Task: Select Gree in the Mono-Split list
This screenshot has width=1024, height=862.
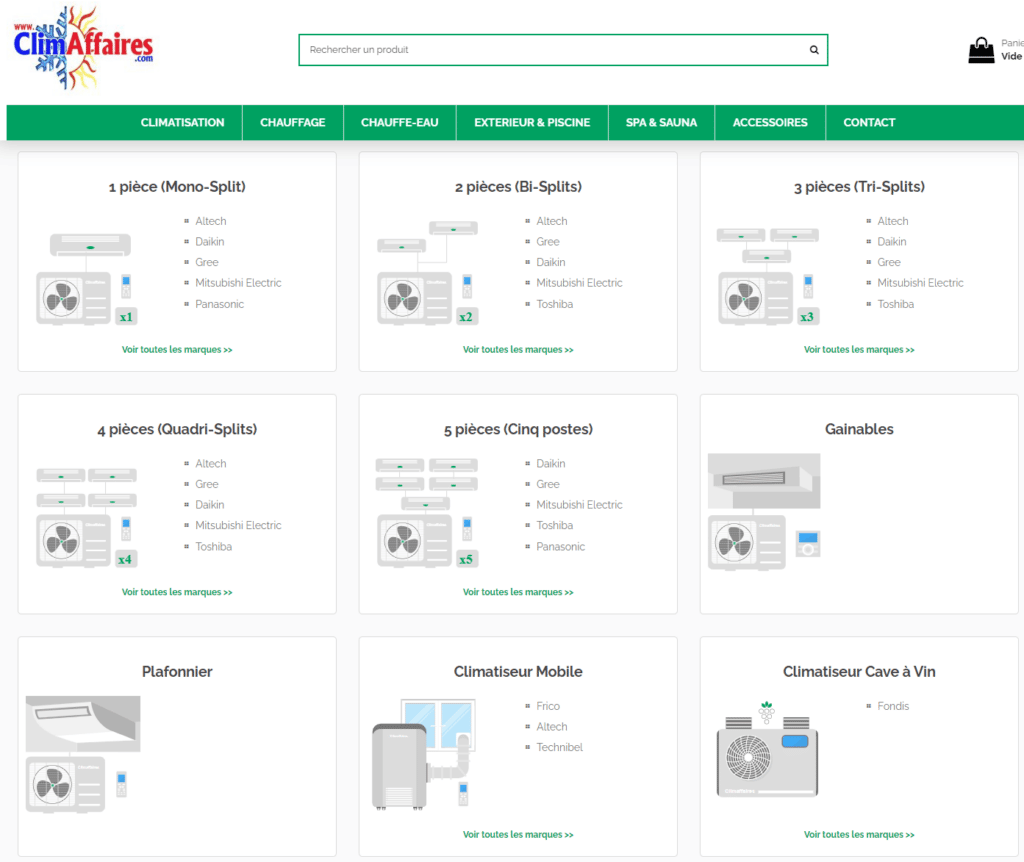Action: pyautogui.click(x=207, y=263)
